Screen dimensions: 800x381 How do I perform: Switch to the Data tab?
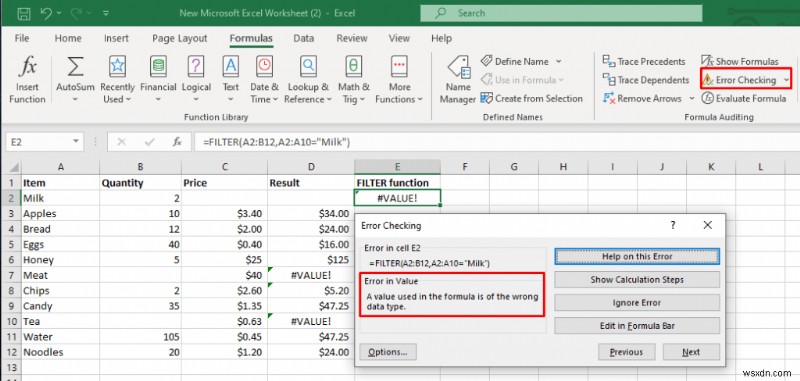pyautogui.click(x=304, y=38)
